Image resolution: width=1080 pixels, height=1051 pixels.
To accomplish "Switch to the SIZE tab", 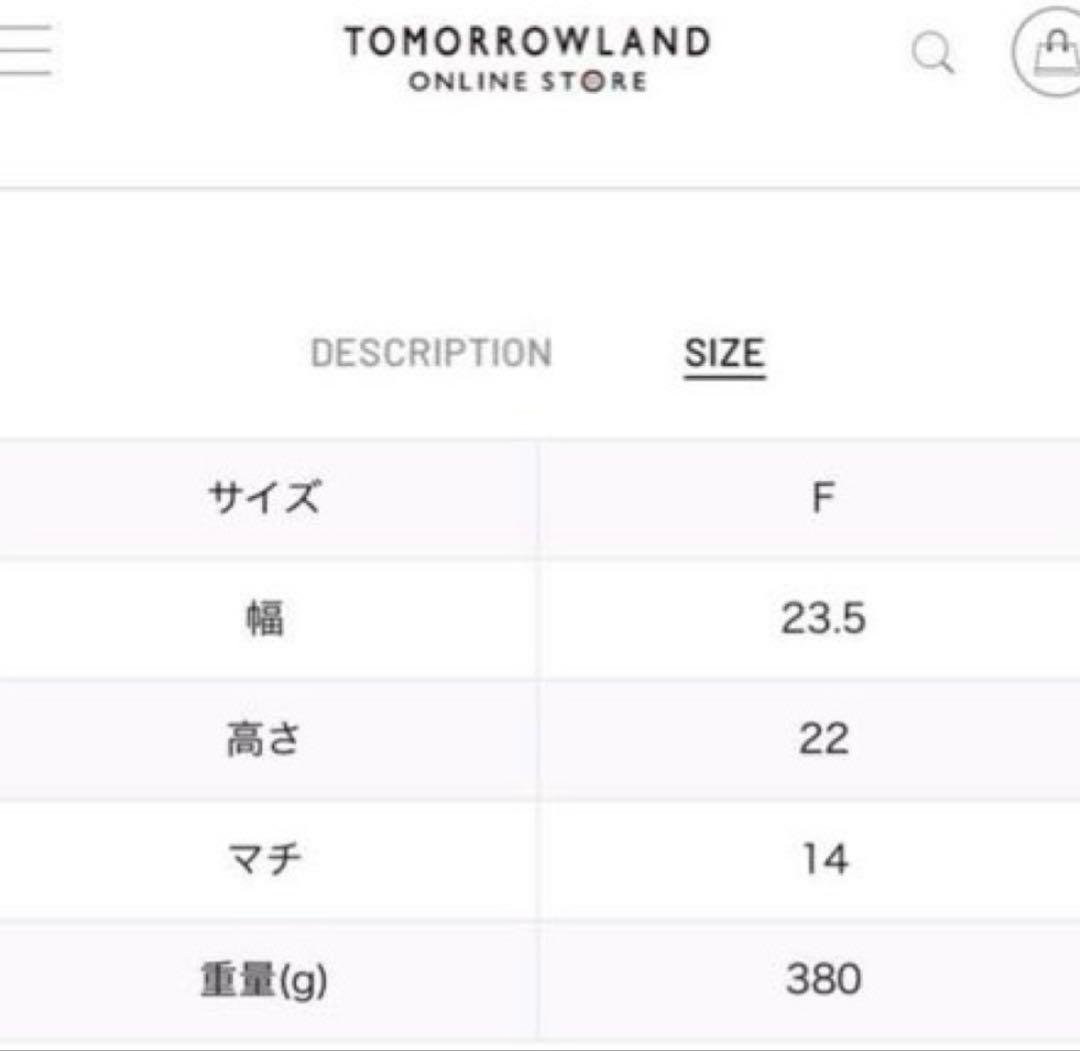I will [x=723, y=351].
